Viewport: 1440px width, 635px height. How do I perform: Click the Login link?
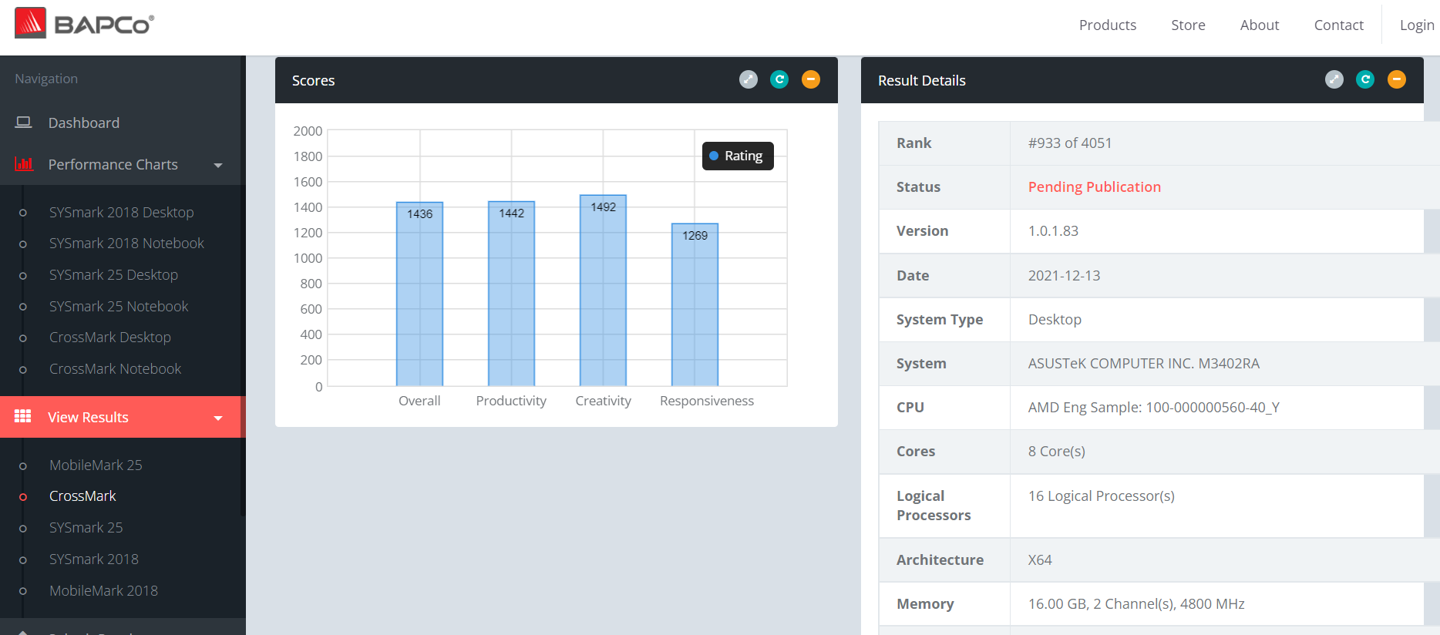click(x=1416, y=25)
